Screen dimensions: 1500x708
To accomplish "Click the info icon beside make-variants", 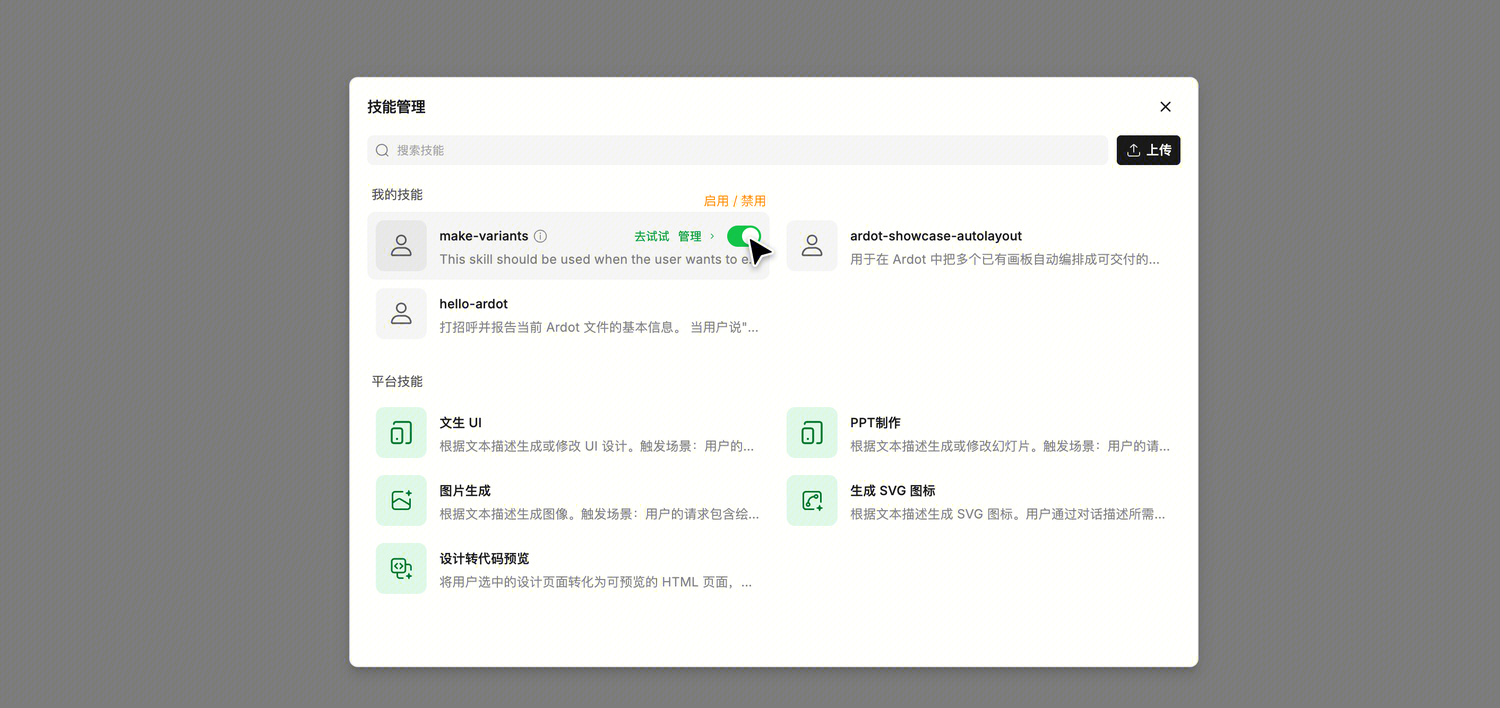I will coord(540,236).
